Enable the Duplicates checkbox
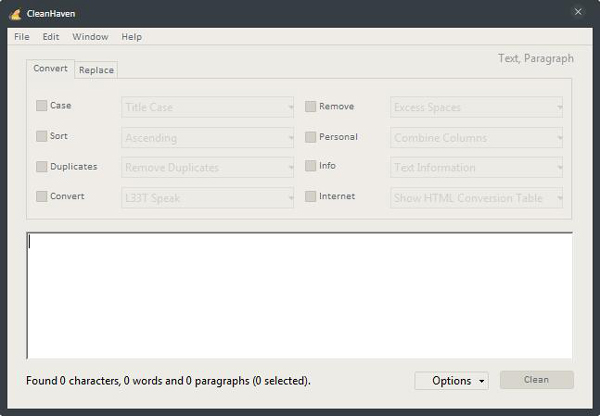Image resolution: width=600 pixels, height=416 pixels. click(41, 166)
